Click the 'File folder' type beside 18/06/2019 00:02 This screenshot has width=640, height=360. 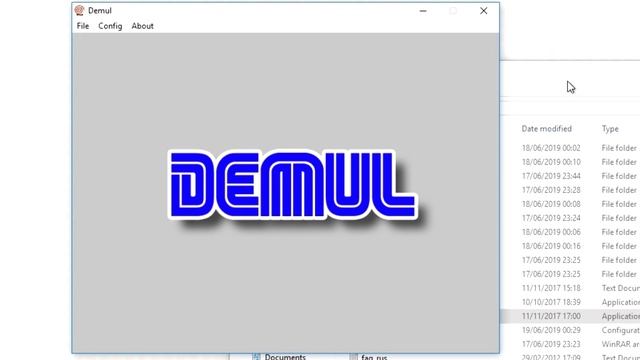click(x=619, y=148)
